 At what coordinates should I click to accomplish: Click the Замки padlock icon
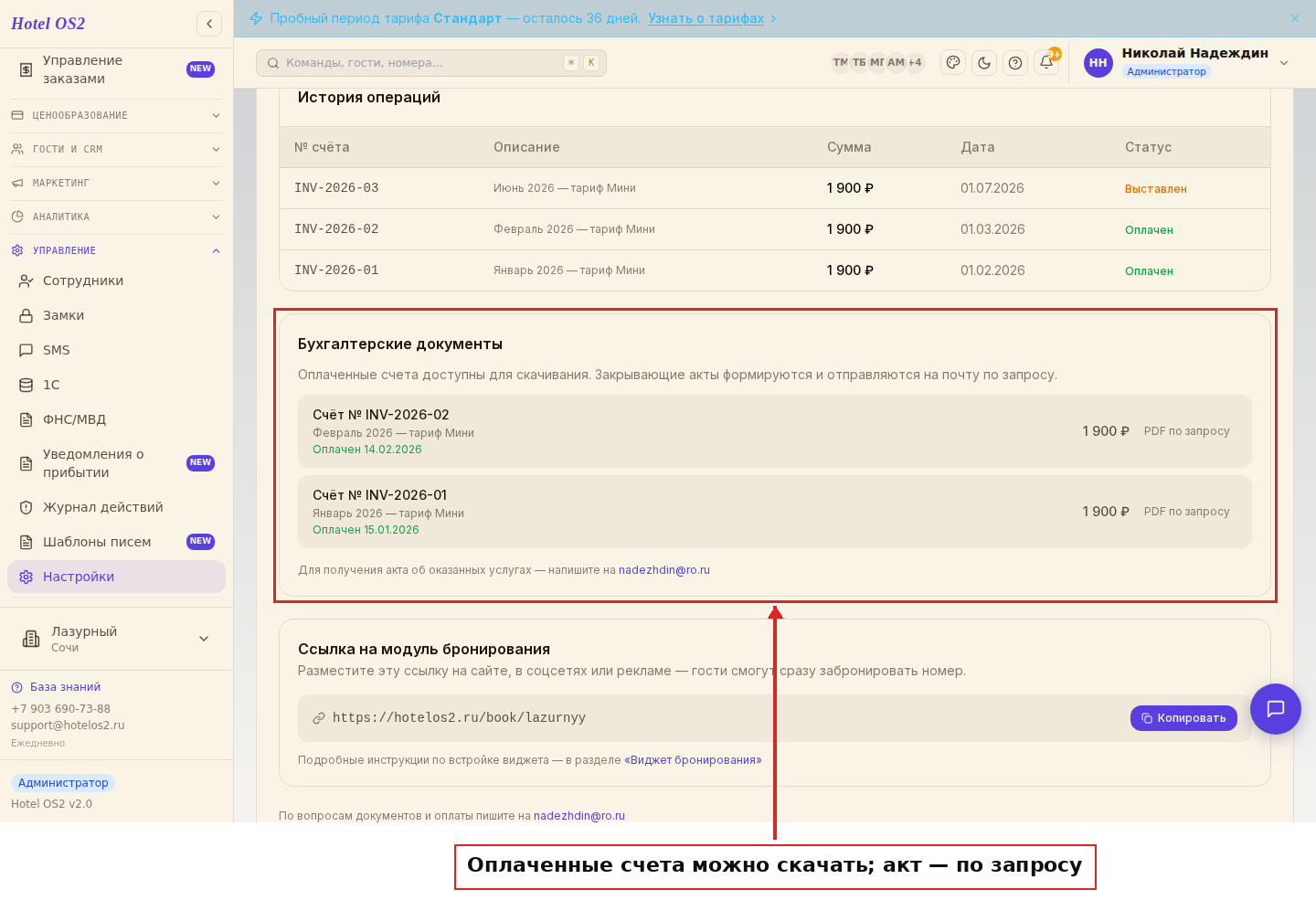(27, 315)
